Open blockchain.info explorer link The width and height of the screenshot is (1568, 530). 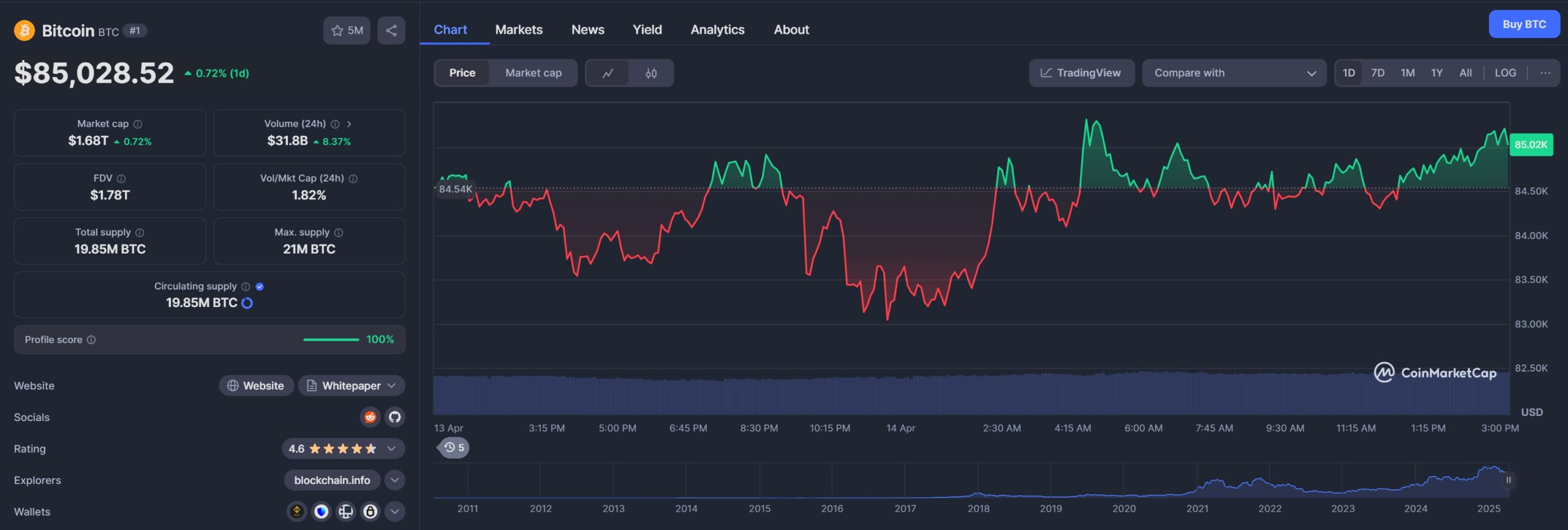tap(332, 480)
